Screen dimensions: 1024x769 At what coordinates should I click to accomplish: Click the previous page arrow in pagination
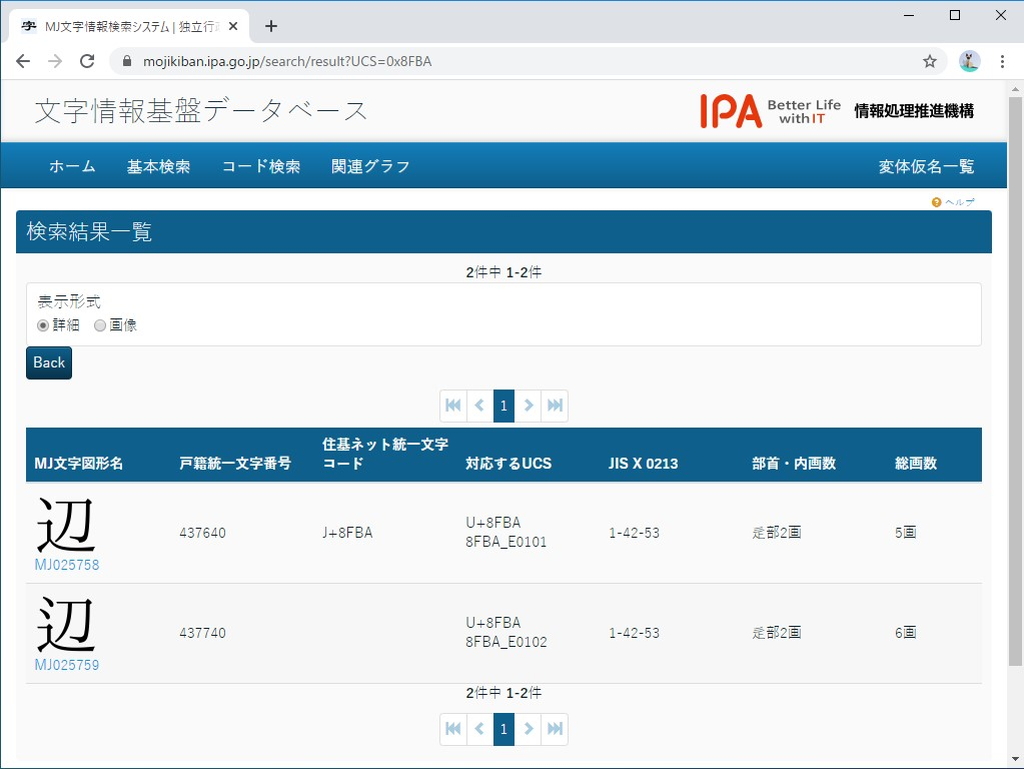point(478,405)
